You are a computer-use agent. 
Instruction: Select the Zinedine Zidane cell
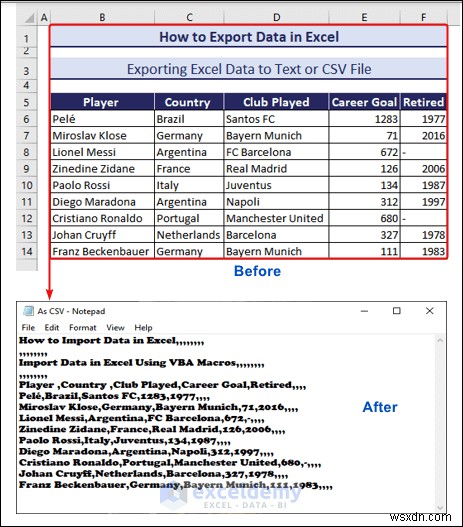pyautogui.click(x=102, y=168)
